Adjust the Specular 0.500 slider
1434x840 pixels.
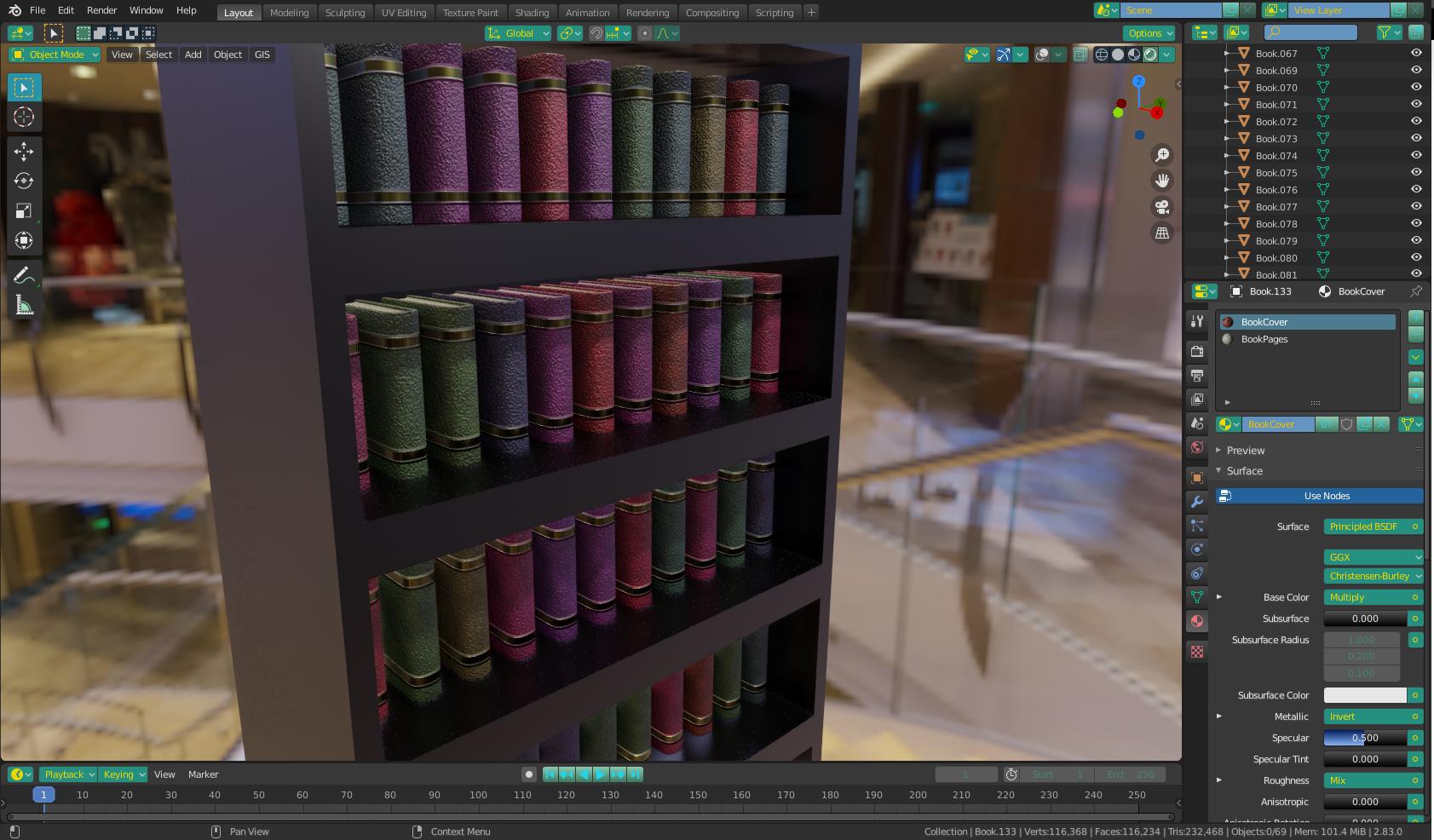pos(1365,738)
